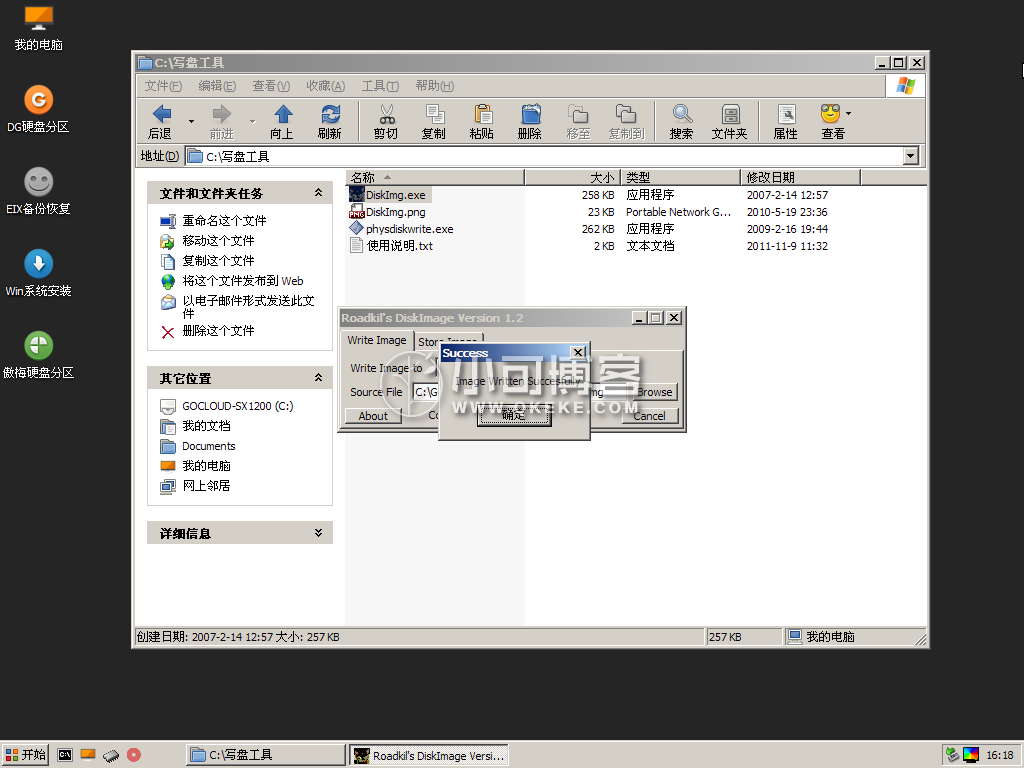Click the Back (后退) toolbar button

tap(161, 121)
